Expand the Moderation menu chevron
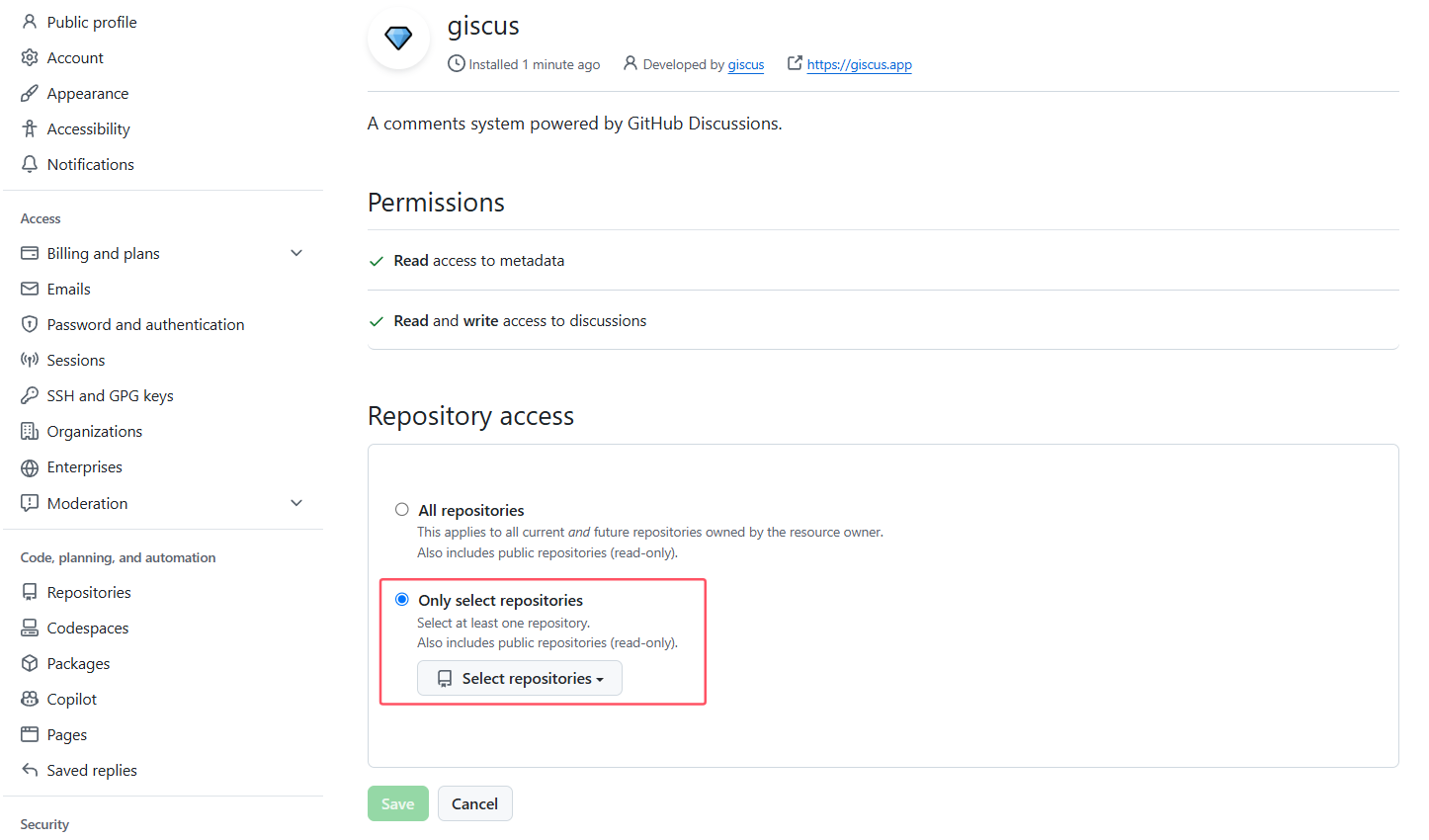Viewport: 1429px width, 840px height. point(296,503)
